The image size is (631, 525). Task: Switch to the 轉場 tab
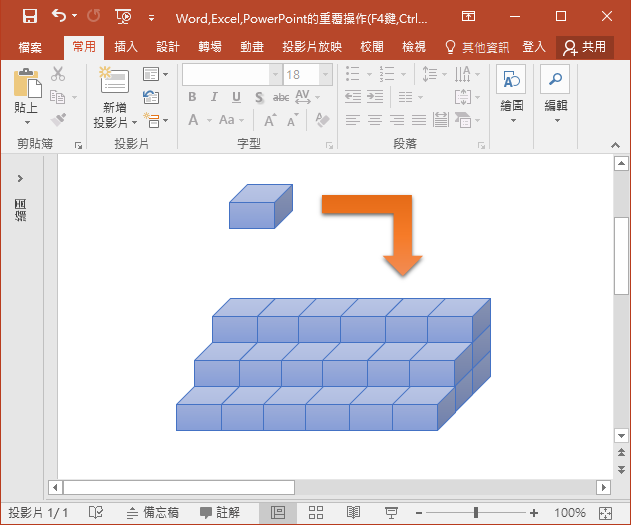[210, 47]
